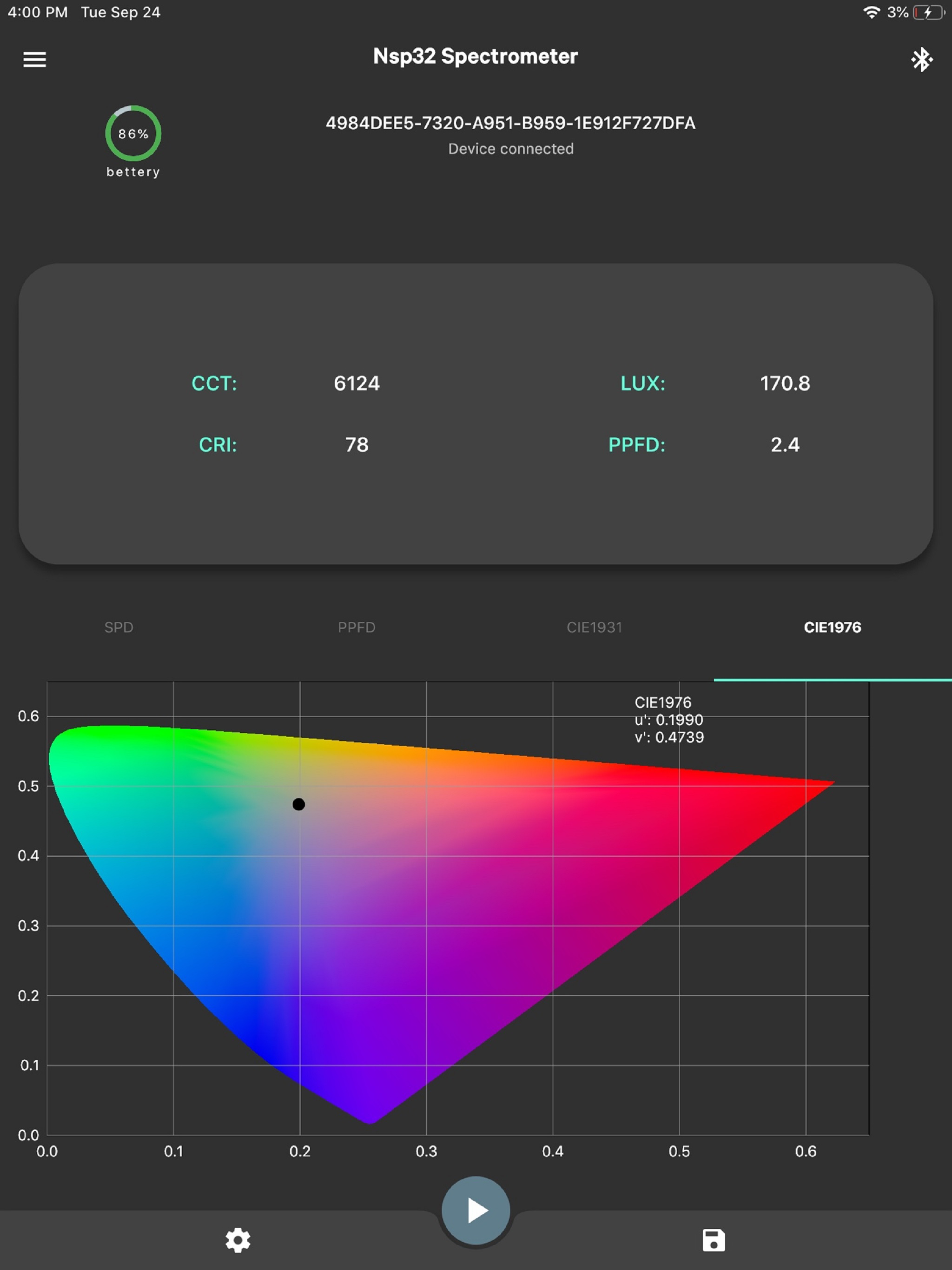952x1270 pixels.
Task: Select the CIE1976 tab
Action: click(x=833, y=627)
